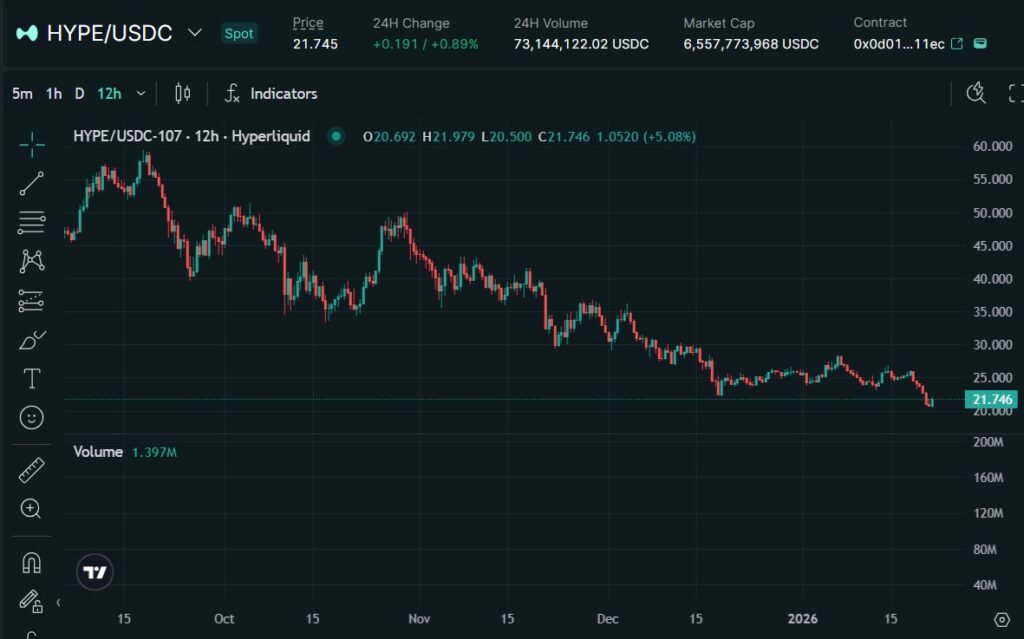Viewport: 1024px width, 639px height.
Task: Click the zoom in magnifier tool
Action: [x=32, y=509]
